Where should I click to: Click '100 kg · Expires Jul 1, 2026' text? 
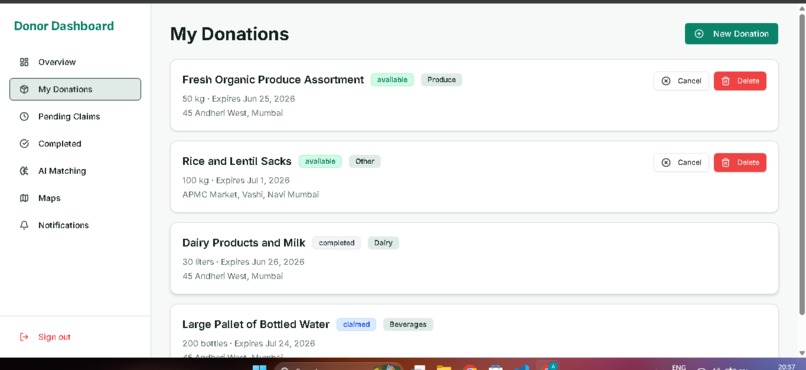[236, 180]
